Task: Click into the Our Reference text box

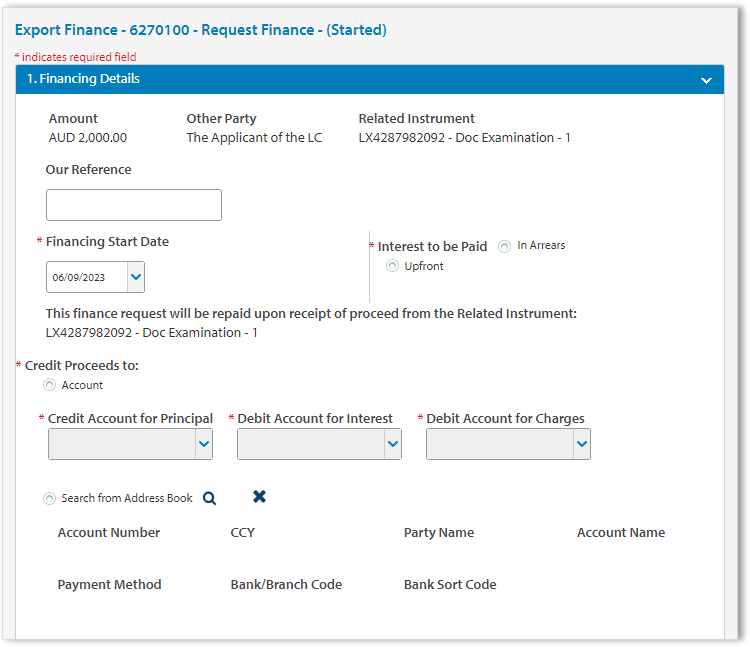Action: tap(134, 205)
